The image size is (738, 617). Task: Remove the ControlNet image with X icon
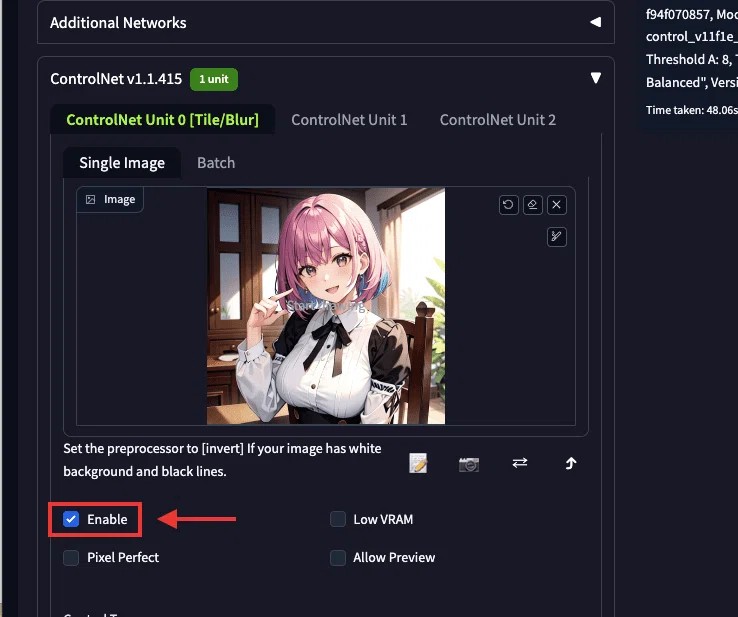click(x=556, y=205)
